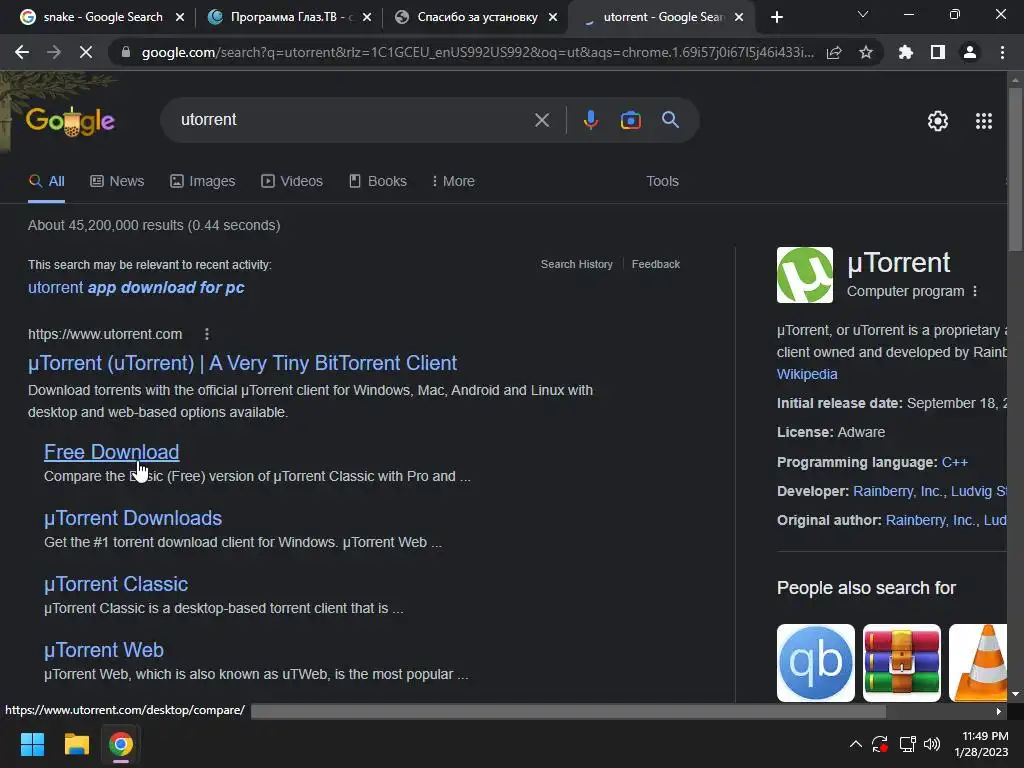Viewport: 1024px width, 768px height.
Task: Open Rainberry, Inc. link under Developer
Action: 897,491
